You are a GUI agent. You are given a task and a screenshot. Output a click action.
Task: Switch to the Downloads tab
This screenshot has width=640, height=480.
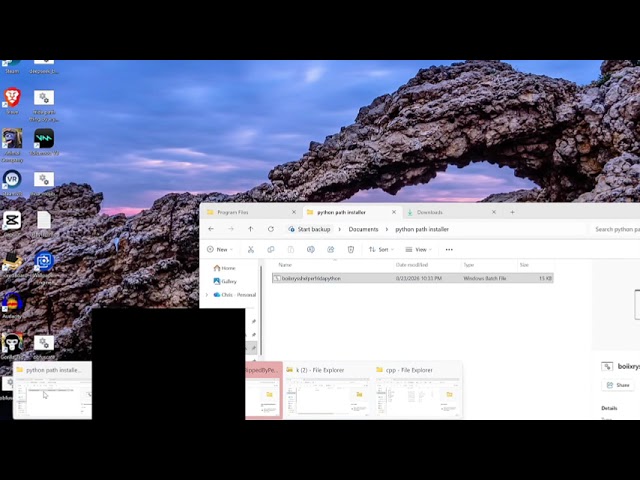point(451,212)
